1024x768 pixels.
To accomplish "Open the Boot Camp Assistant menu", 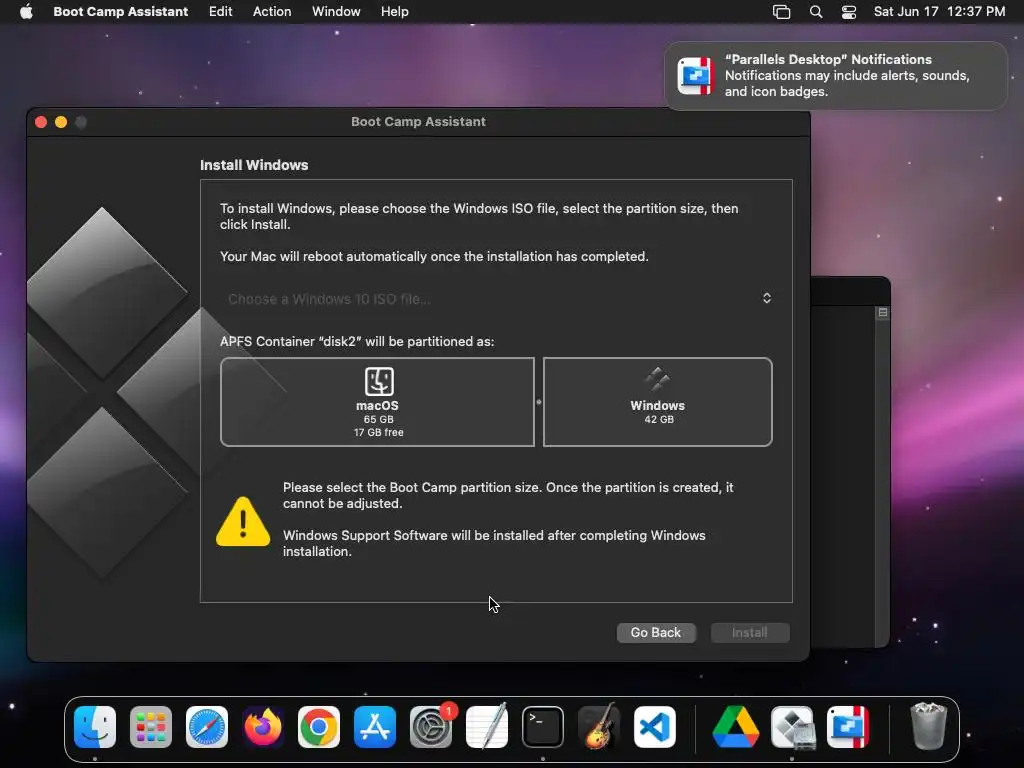I will 120,12.
